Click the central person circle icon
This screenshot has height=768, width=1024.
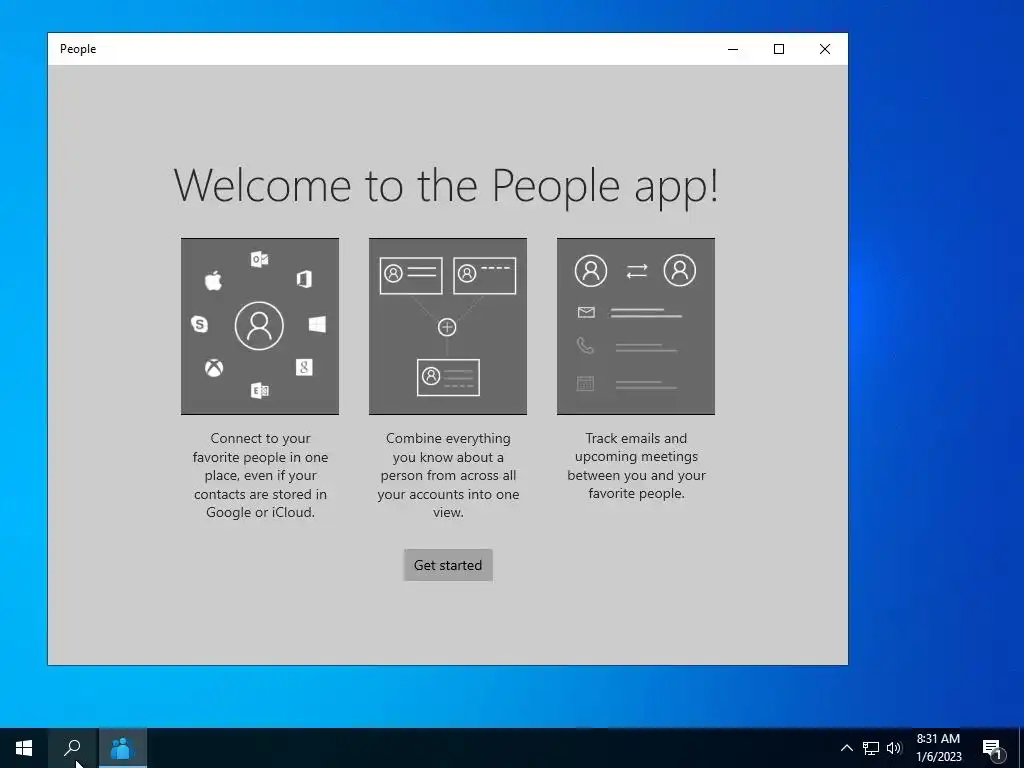click(x=259, y=325)
